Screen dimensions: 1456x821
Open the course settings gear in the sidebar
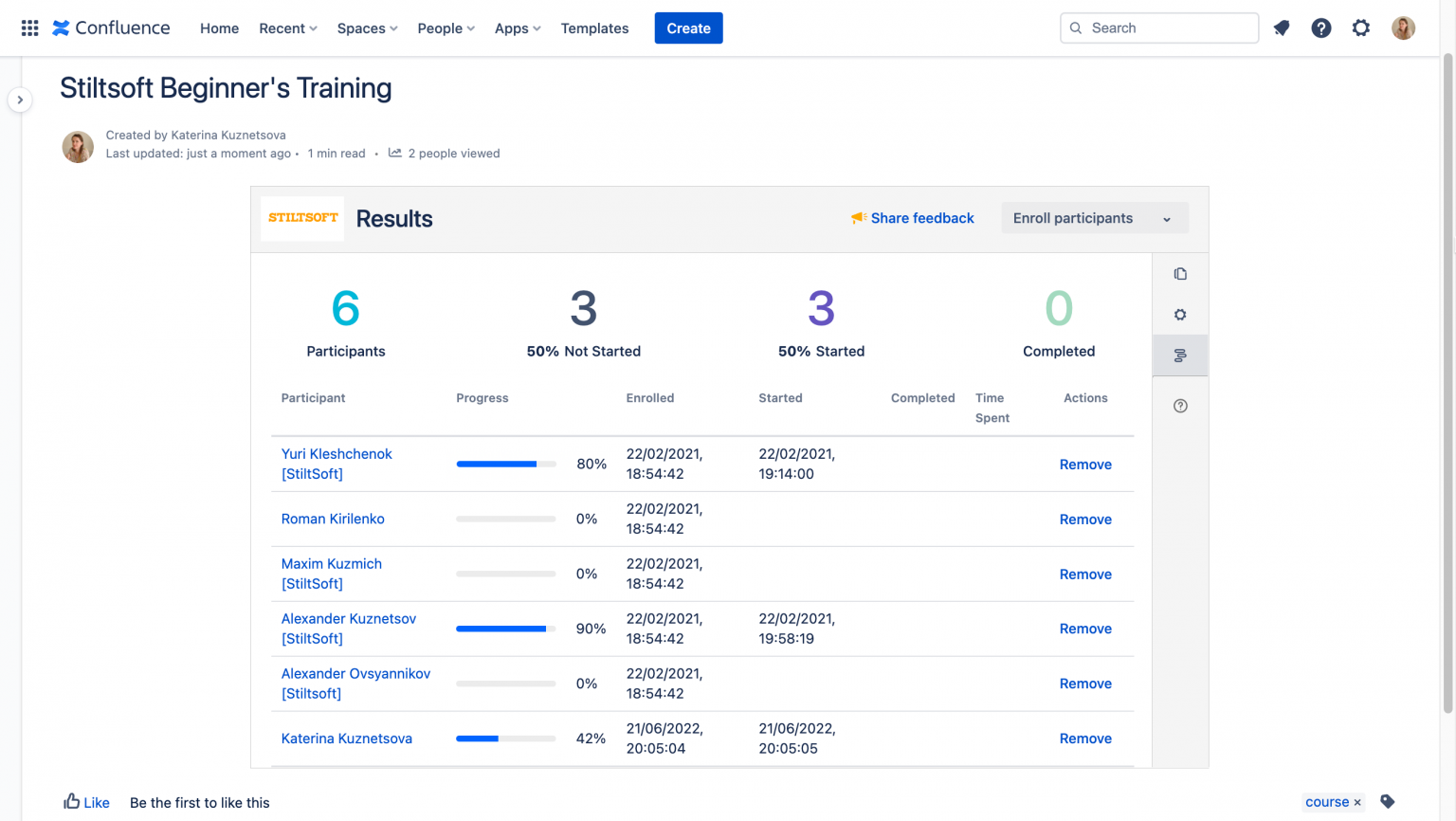click(1180, 314)
